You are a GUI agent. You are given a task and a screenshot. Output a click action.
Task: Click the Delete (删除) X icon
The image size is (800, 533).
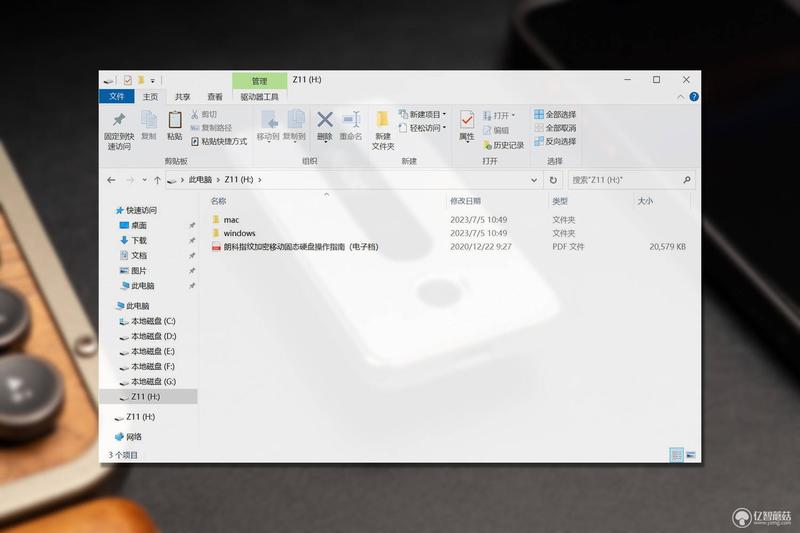coord(324,120)
